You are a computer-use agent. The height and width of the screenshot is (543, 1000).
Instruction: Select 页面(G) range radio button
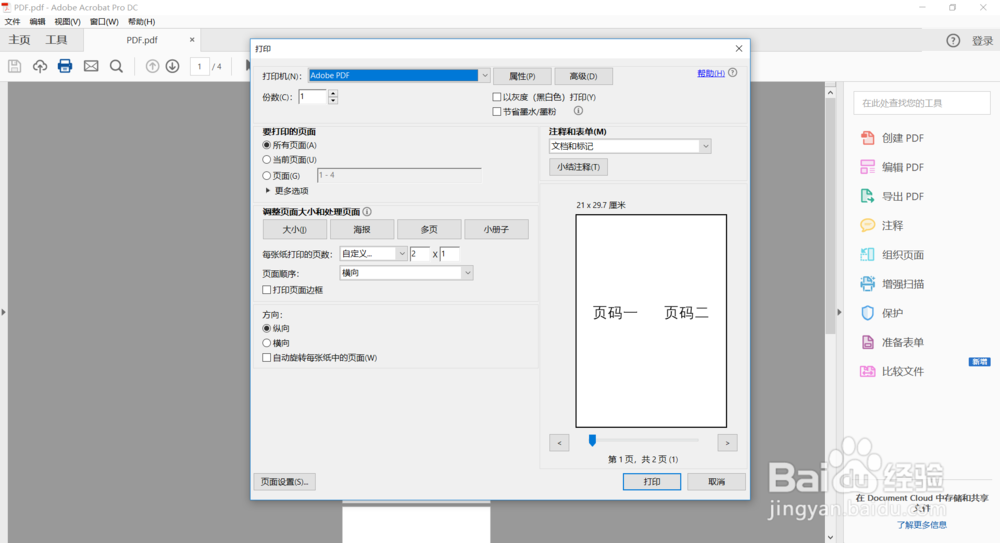pos(267,175)
